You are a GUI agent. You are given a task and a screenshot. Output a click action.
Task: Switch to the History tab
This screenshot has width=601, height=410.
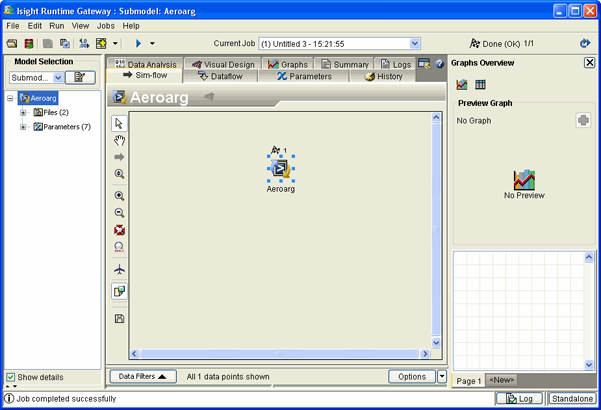coord(383,76)
